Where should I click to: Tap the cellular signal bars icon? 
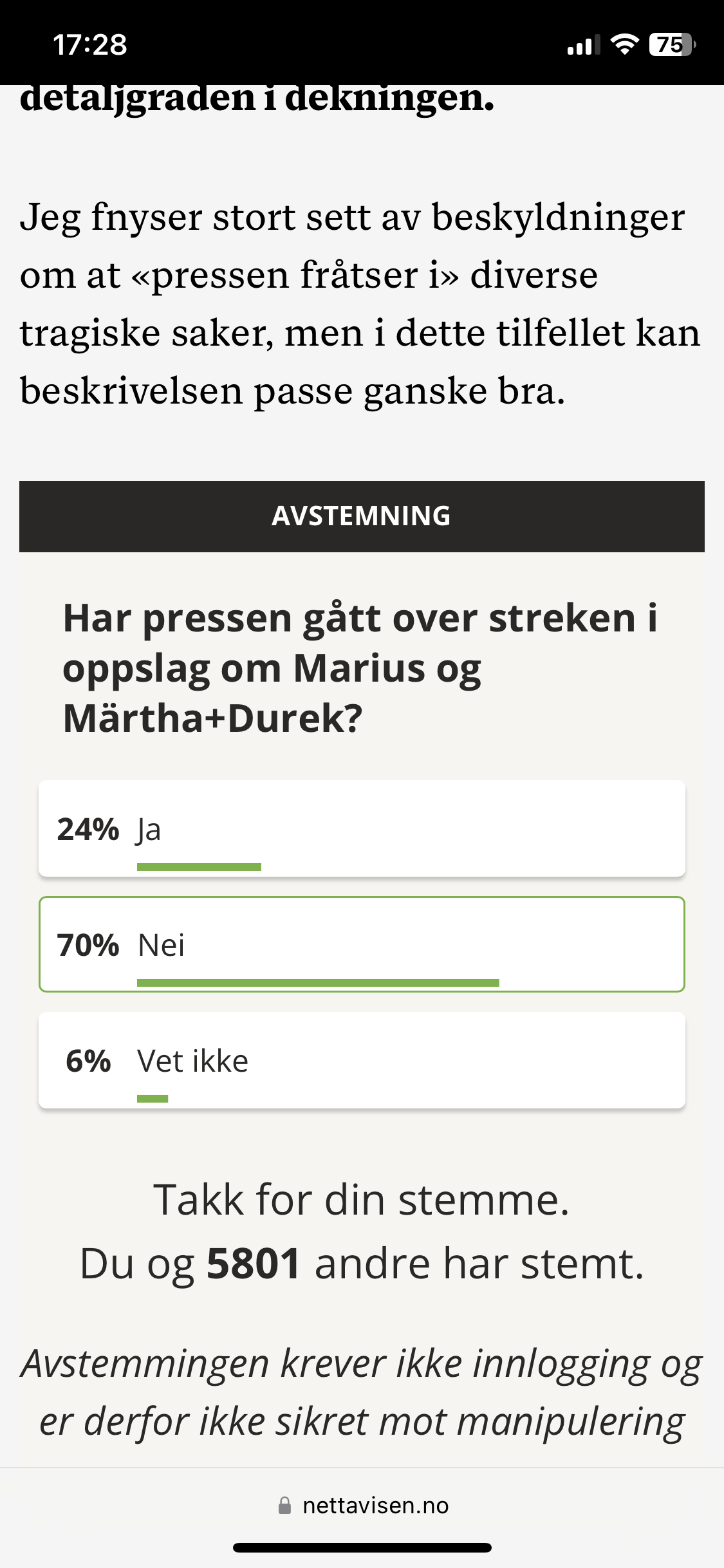pyautogui.click(x=584, y=45)
